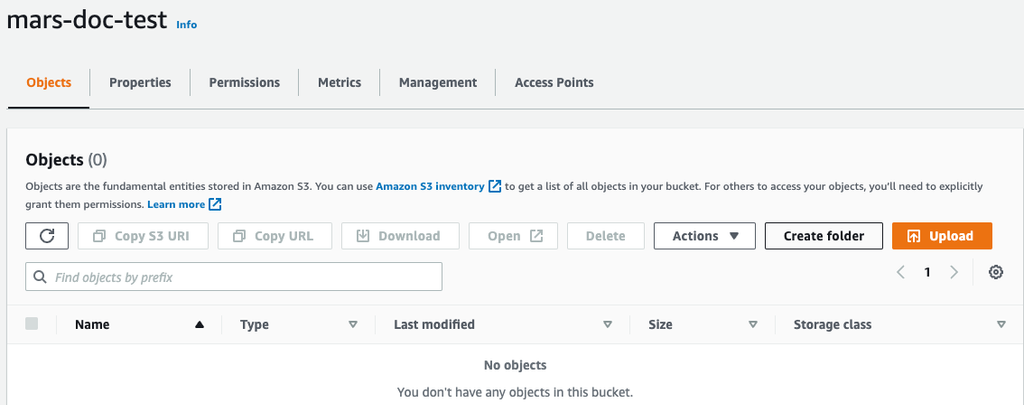Toggle the select all objects checkbox
This screenshot has height=405, width=1024.
[32, 324]
